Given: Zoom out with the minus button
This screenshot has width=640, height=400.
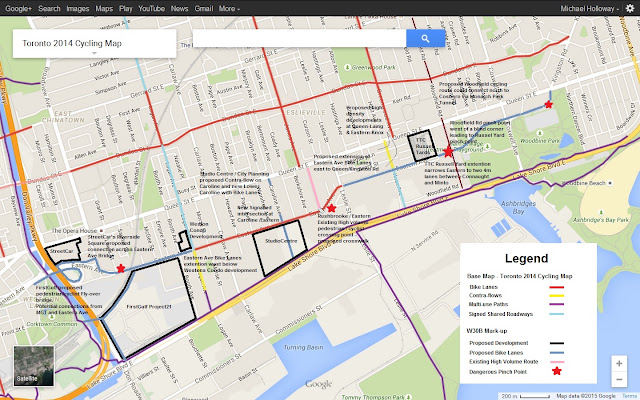Looking at the screenshot, I should 619,379.
